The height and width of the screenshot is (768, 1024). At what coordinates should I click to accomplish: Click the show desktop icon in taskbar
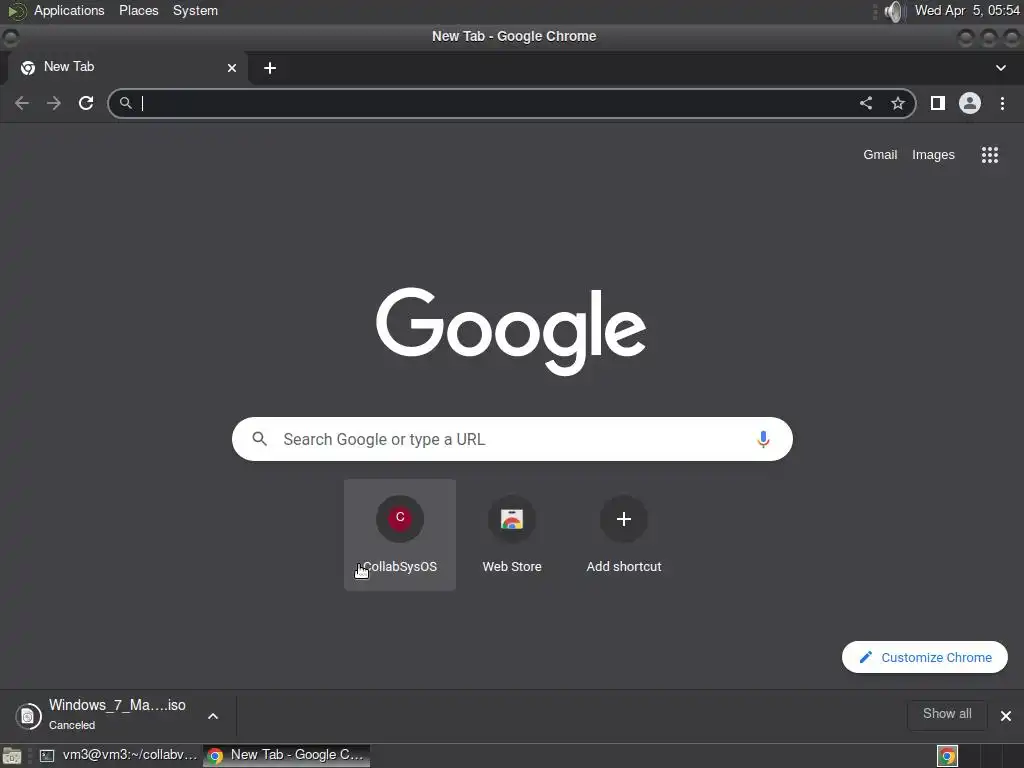[12, 756]
